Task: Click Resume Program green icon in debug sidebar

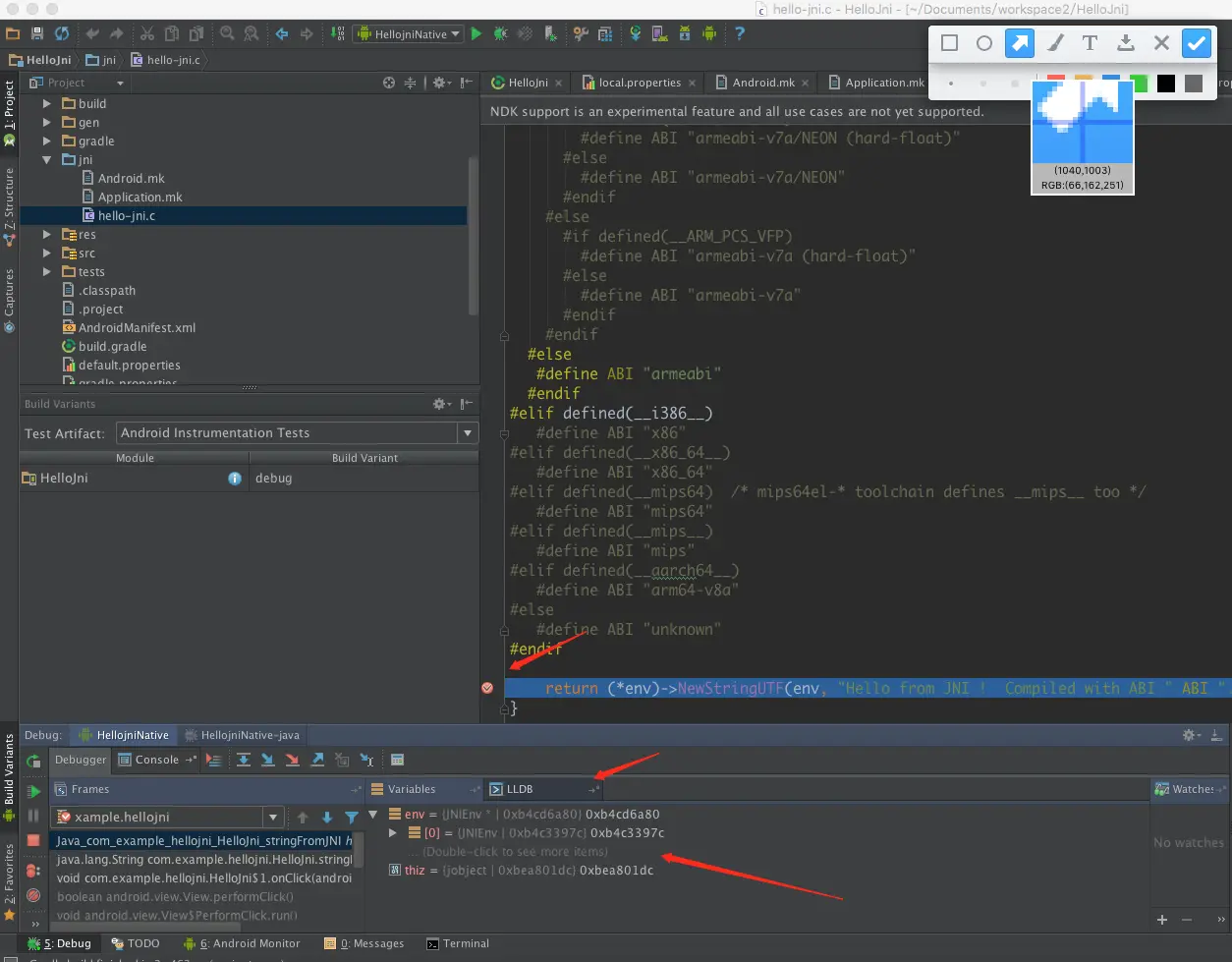Action: pos(33,791)
